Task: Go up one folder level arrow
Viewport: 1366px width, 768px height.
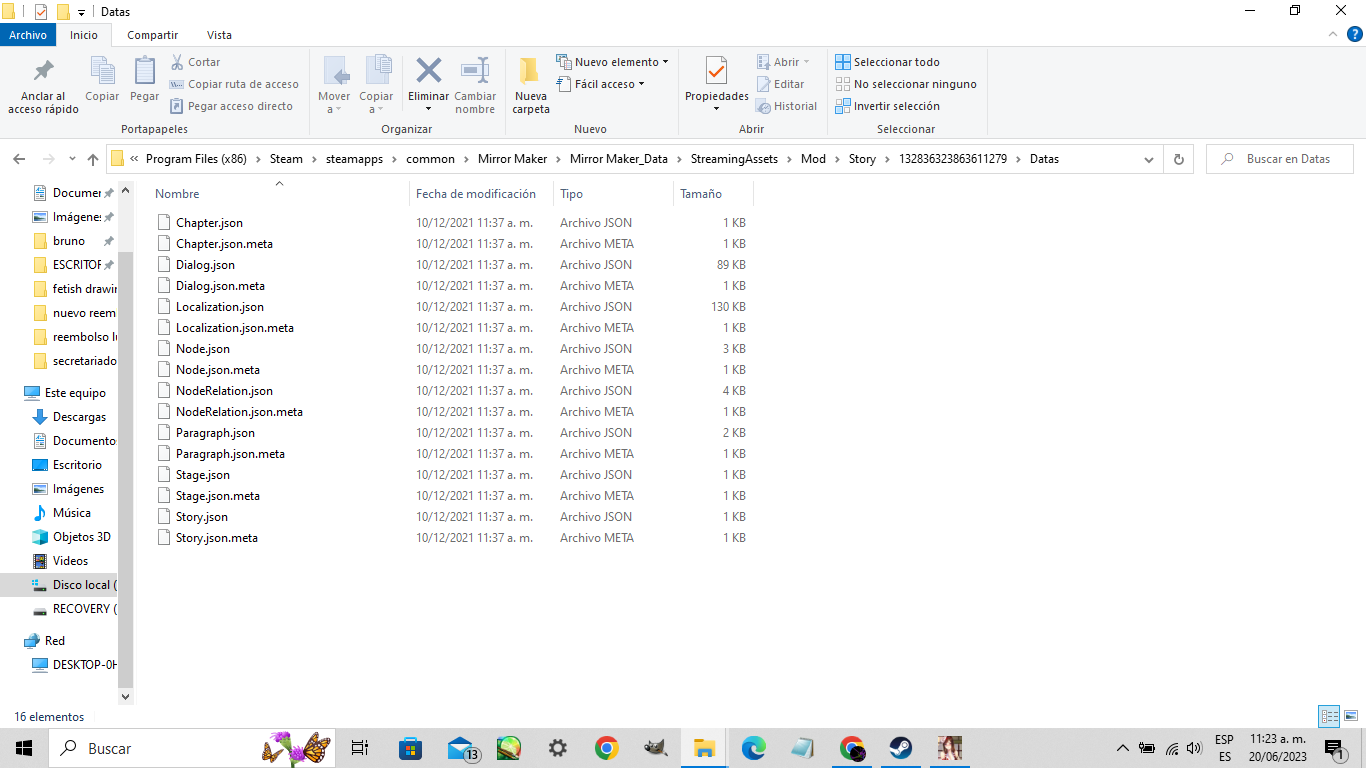Action: click(x=93, y=159)
